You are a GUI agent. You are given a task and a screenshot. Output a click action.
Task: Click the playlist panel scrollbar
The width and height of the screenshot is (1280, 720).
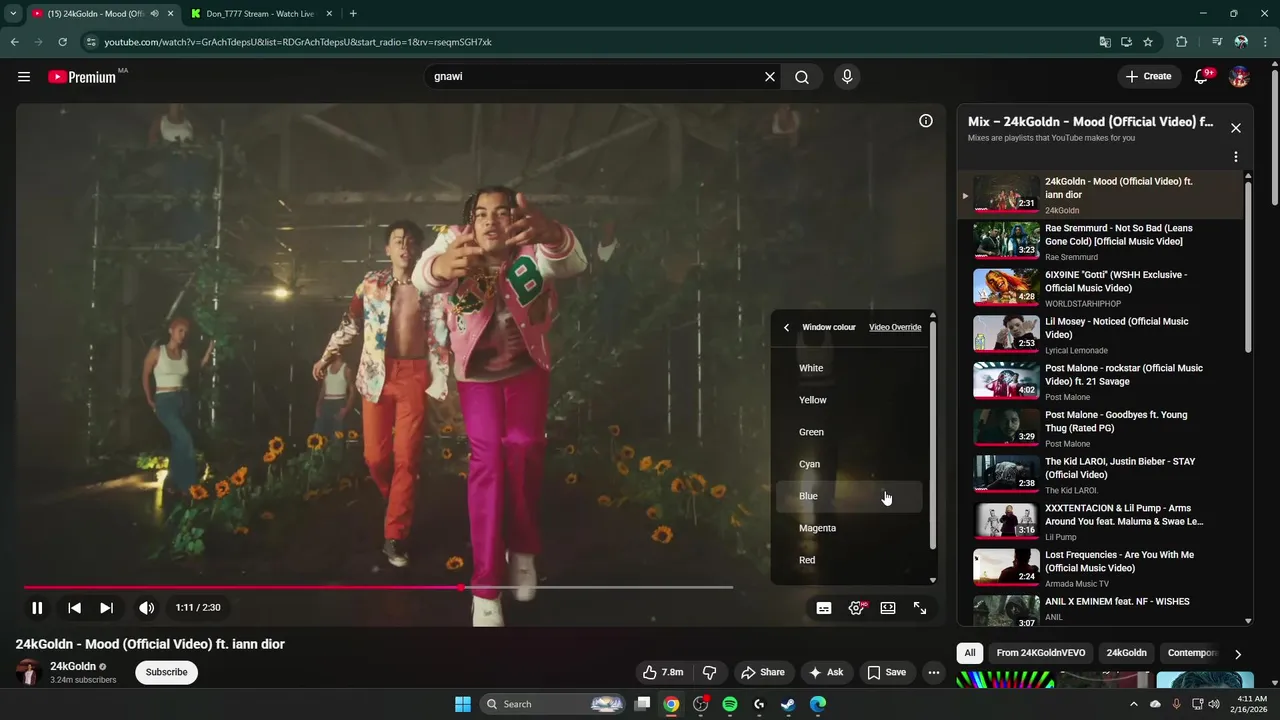[x=1248, y=265]
